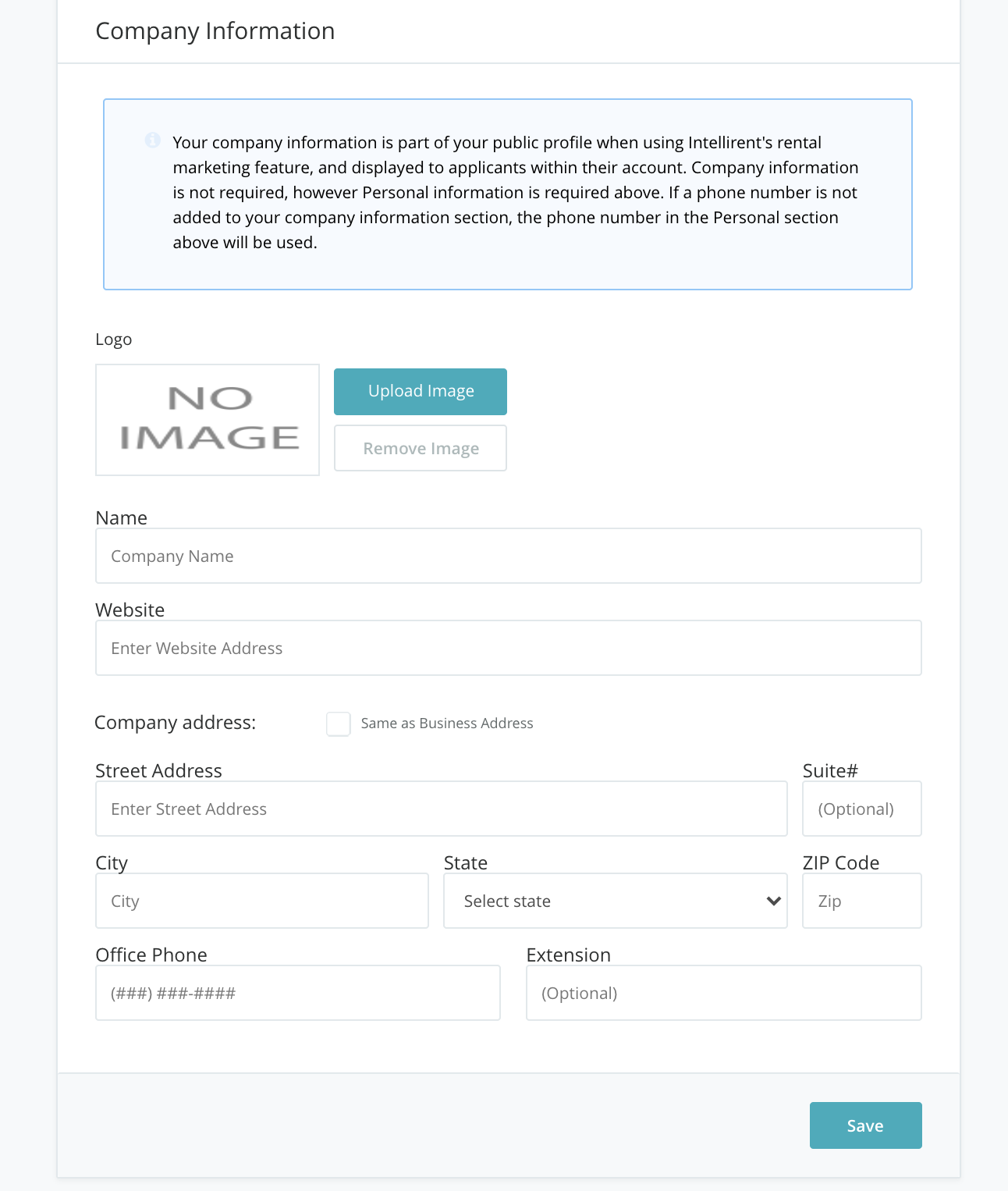Focus the City text field
This screenshot has width=1008, height=1191.
point(261,901)
